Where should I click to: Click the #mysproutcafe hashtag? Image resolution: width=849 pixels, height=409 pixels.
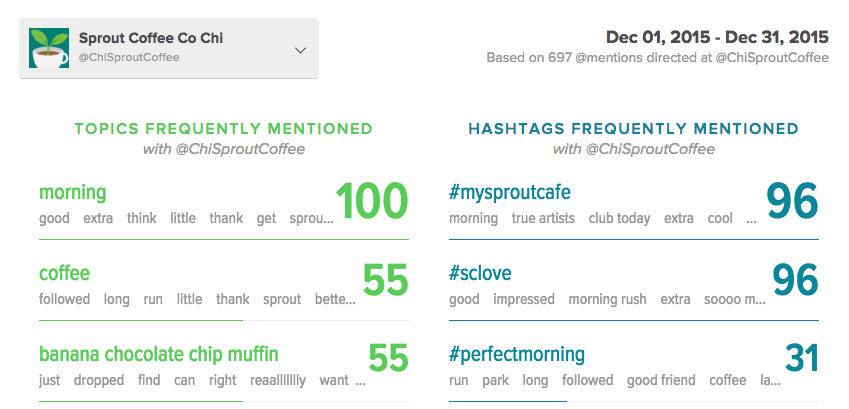tap(510, 192)
